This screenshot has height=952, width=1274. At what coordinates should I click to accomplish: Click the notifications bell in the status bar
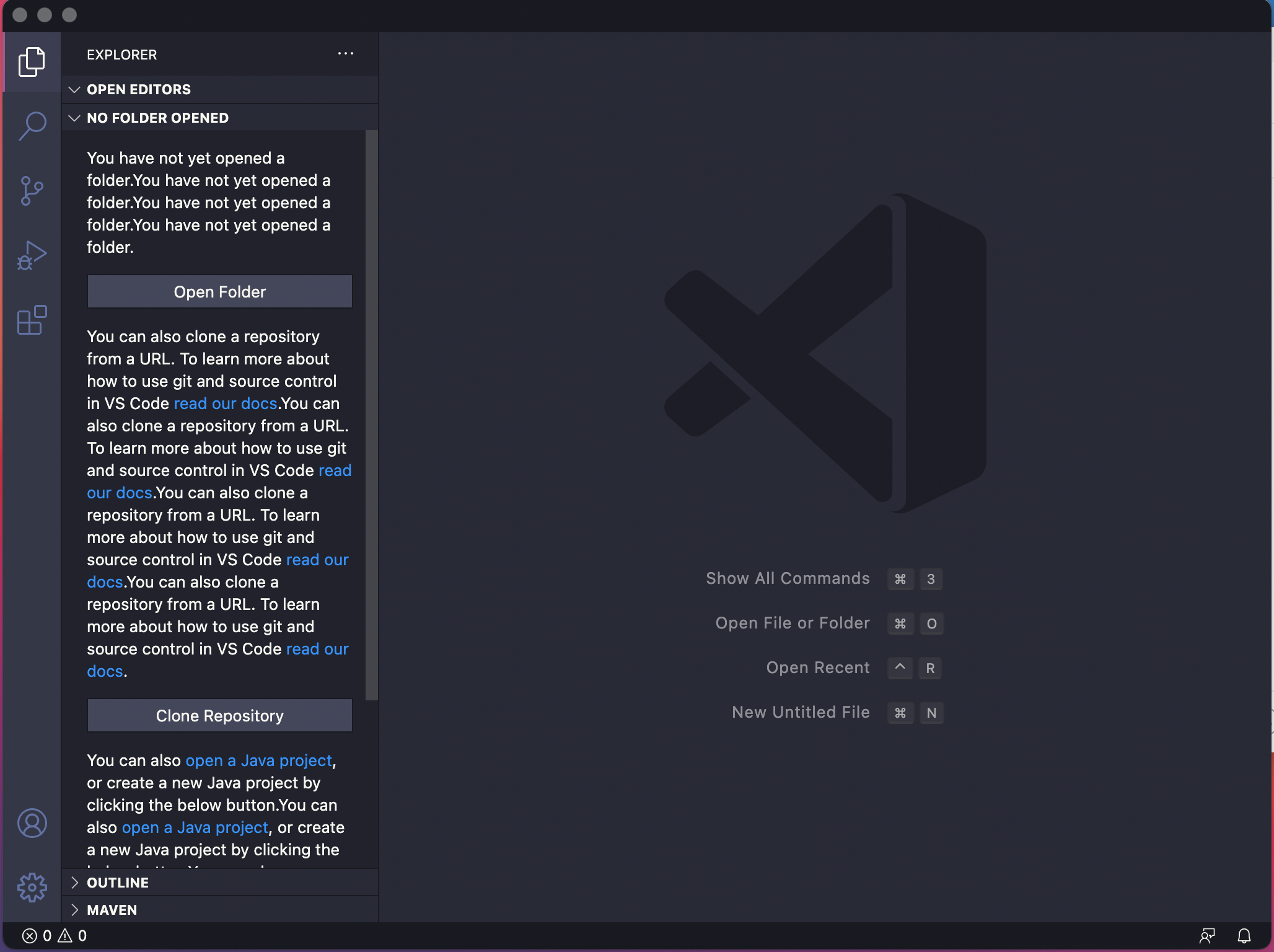(x=1245, y=936)
